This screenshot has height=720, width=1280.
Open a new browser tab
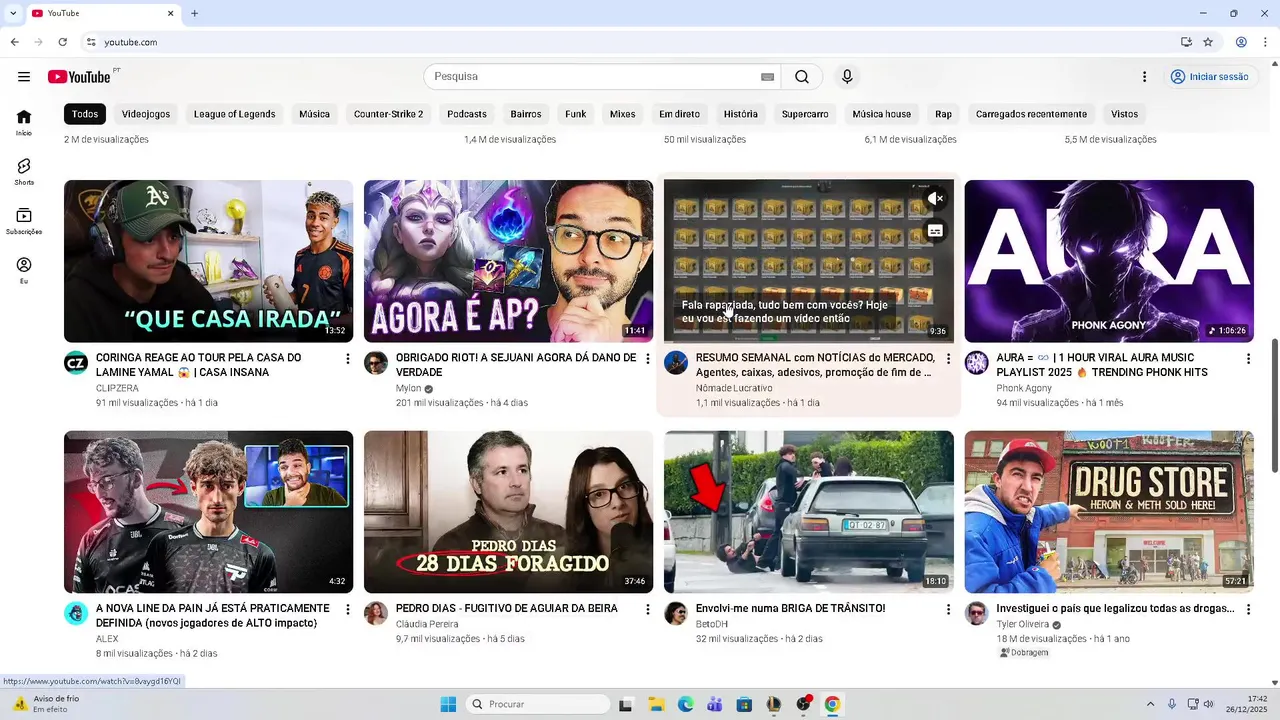(x=194, y=13)
